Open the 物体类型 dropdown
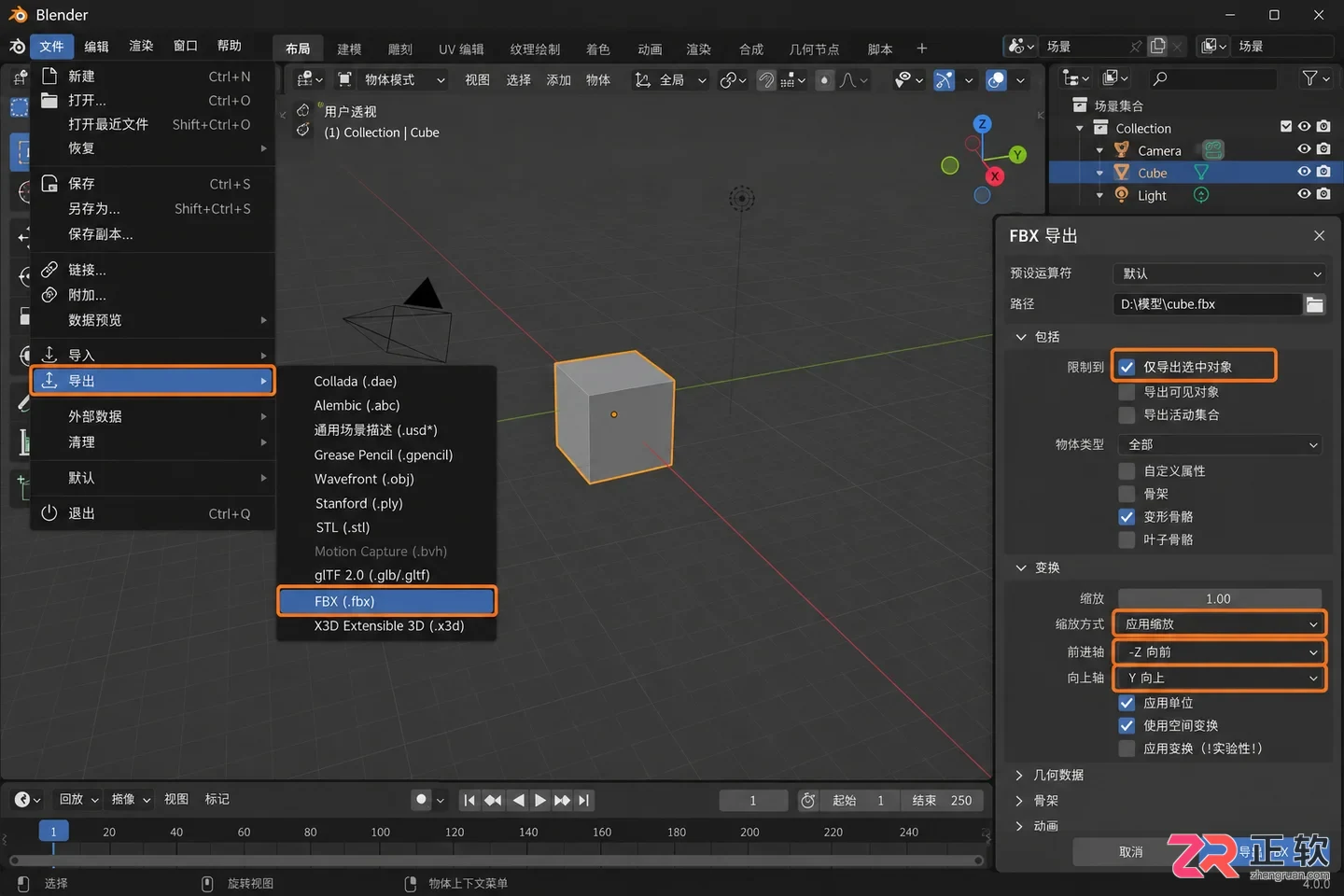The width and height of the screenshot is (1344, 896). coord(1220,445)
